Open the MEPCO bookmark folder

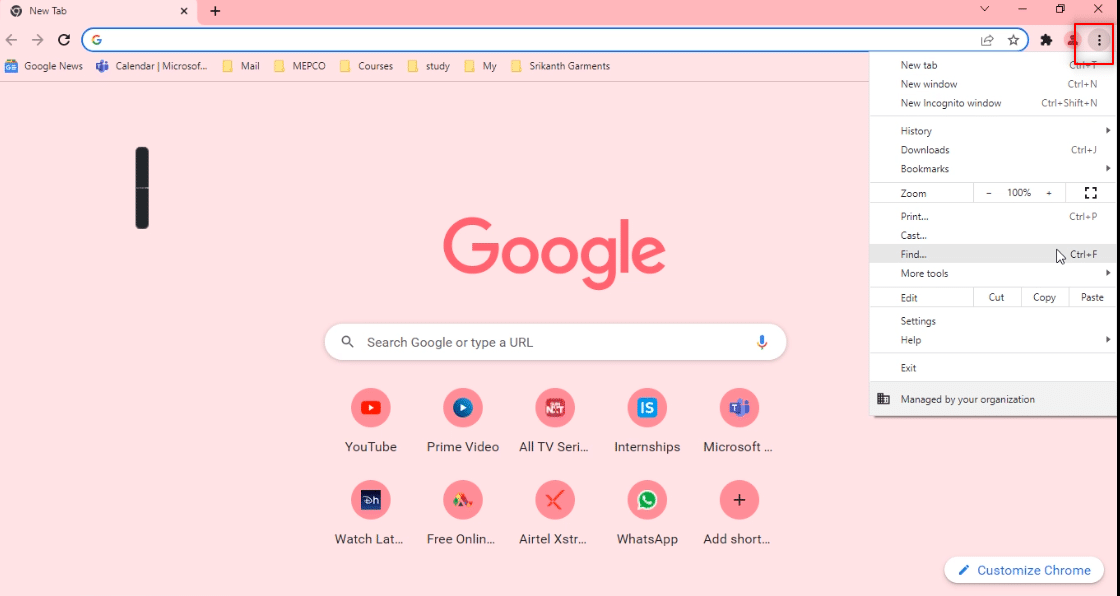(x=299, y=66)
